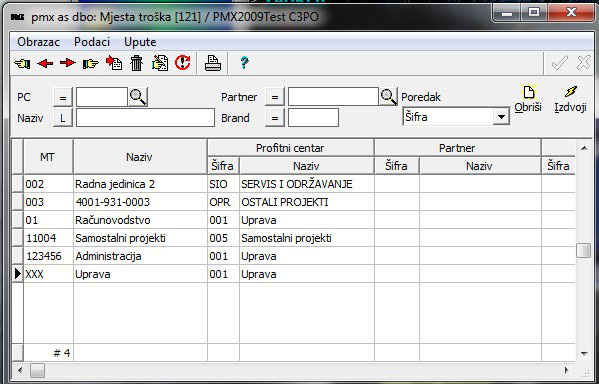Open help via question mark icon
Viewport: 599px width, 384px height.
[x=244, y=63]
